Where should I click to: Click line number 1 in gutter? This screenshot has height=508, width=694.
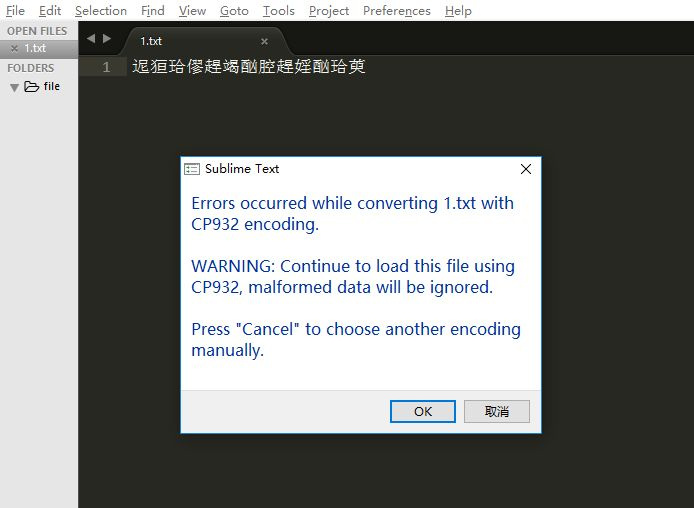tap(106, 67)
